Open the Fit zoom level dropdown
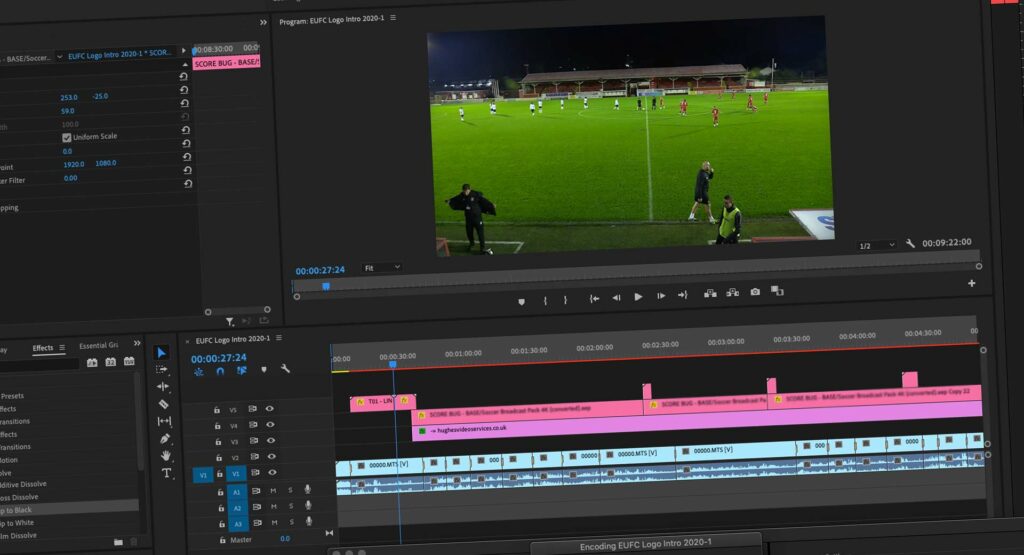 pyautogui.click(x=382, y=268)
